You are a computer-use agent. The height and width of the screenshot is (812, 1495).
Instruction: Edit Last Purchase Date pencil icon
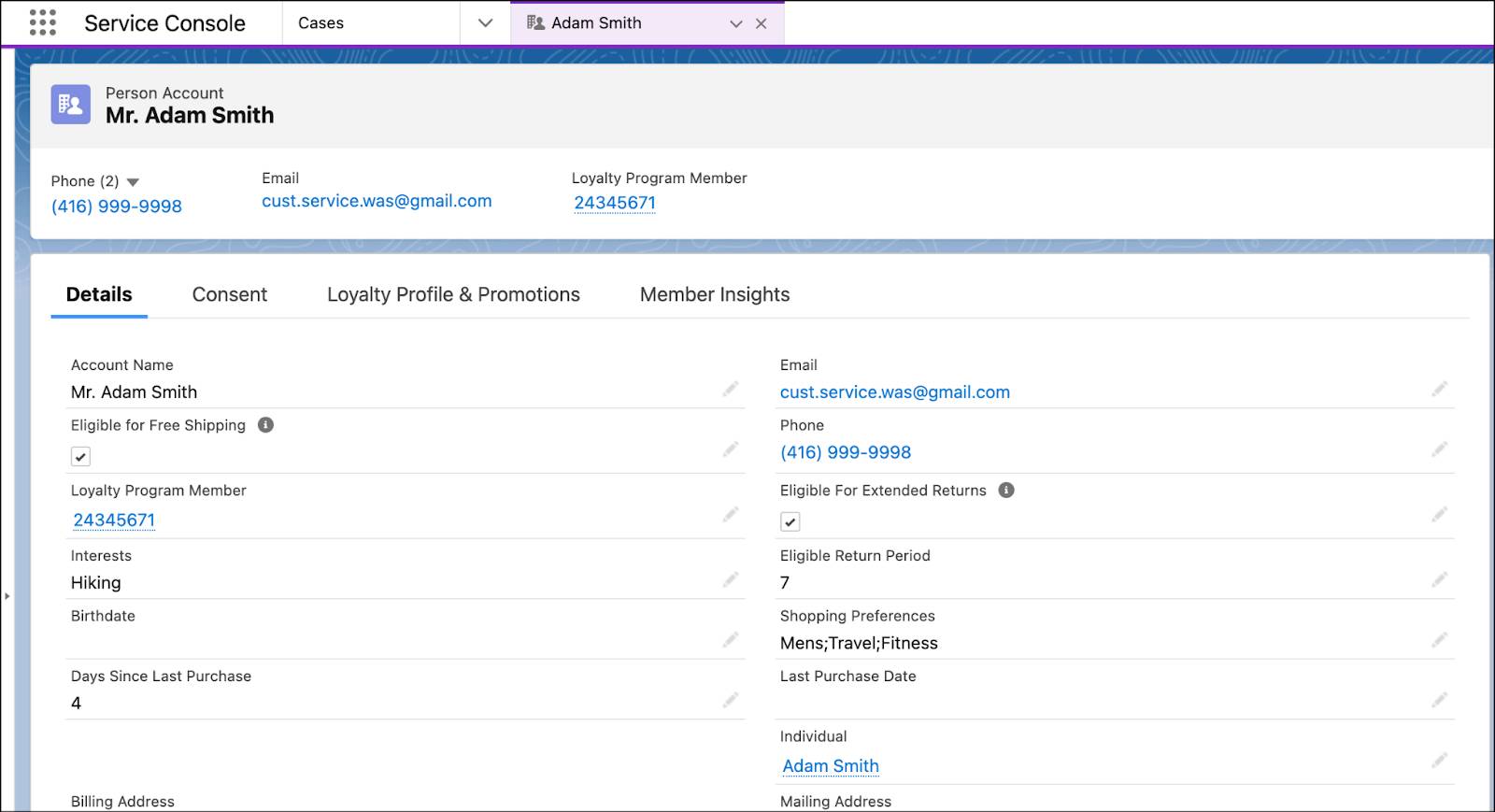pos(1440,700)
